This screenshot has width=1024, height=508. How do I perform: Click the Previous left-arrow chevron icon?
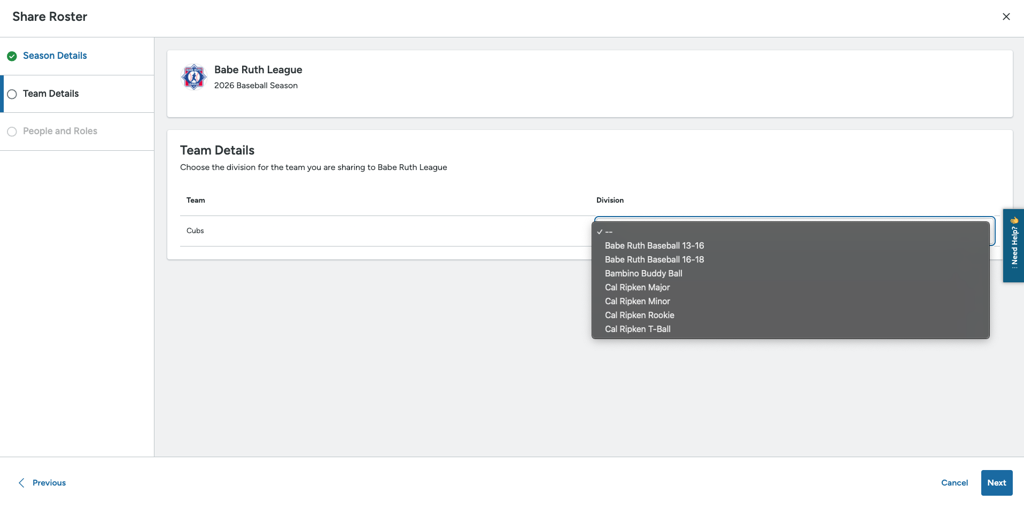pyautogui.click(x=21, y=483)
